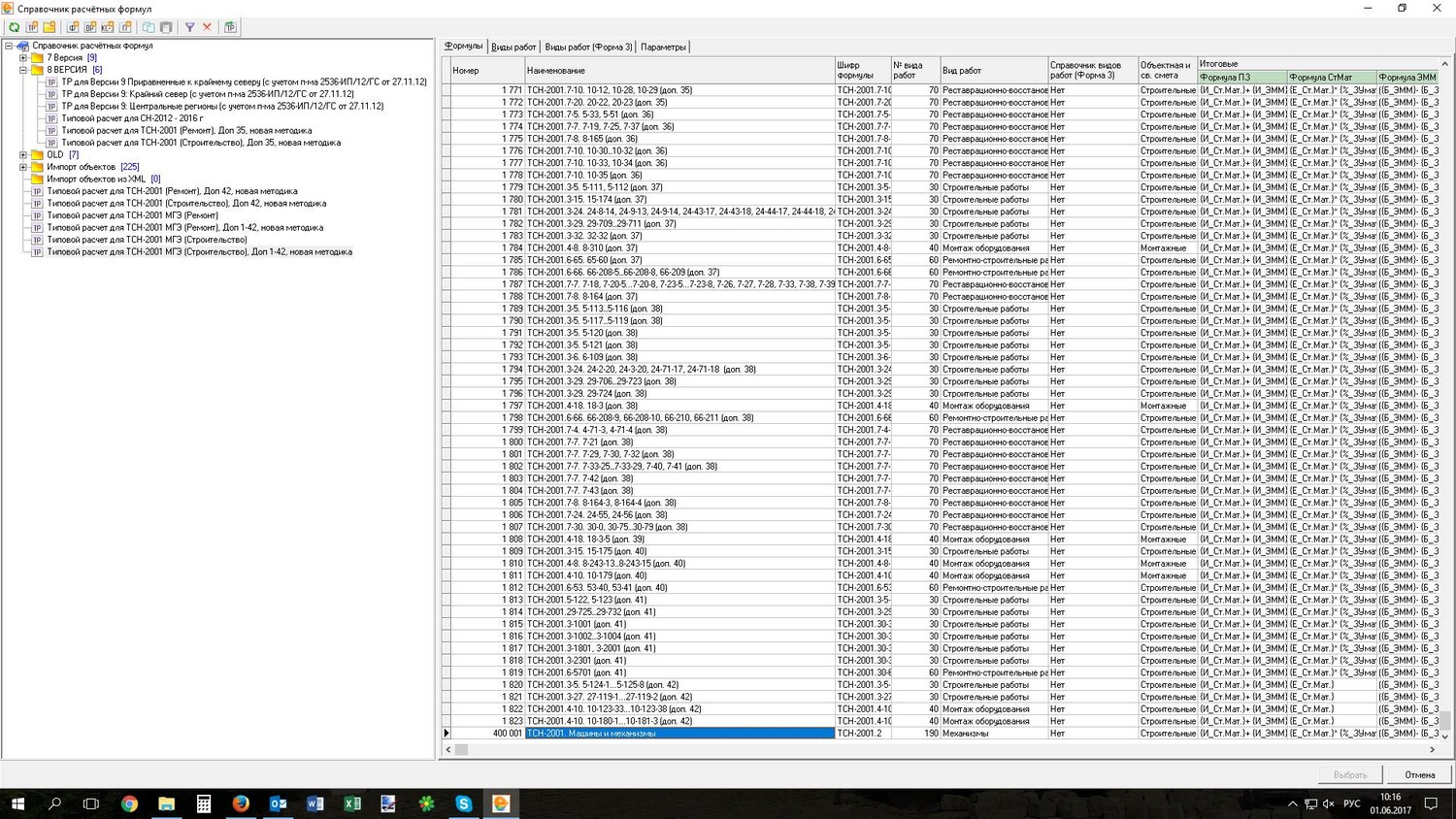Click the folder icon of 7 Версия
Viewport: 1456px width, 819px height.
[37, 58]
